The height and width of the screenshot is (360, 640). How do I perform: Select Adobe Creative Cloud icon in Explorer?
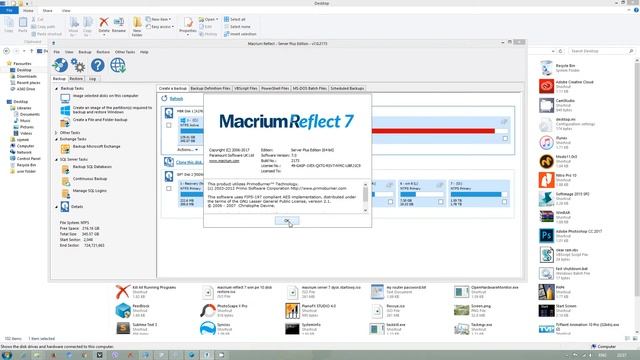pyautogui.click(x=546, y=86)
